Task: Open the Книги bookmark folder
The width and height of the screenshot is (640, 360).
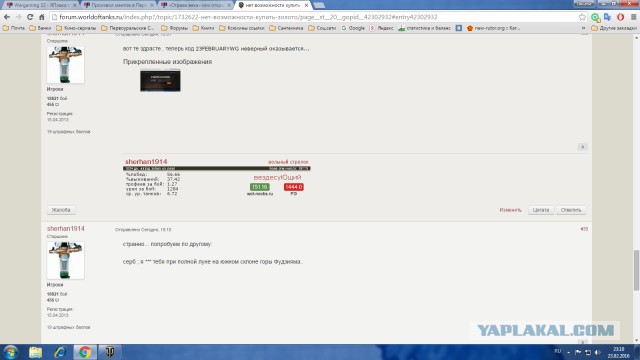Action: click(203, 28)
